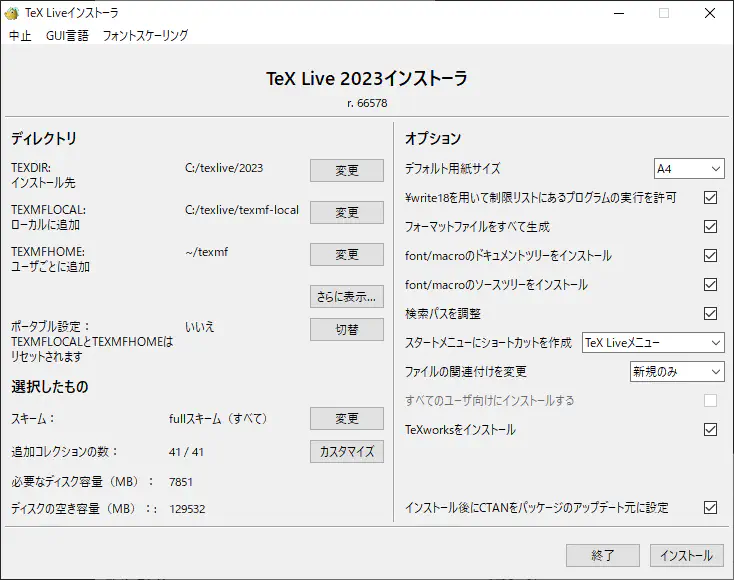
Task: Click the TeX Live installer title bar icon
Action: (x=11, y=13)
